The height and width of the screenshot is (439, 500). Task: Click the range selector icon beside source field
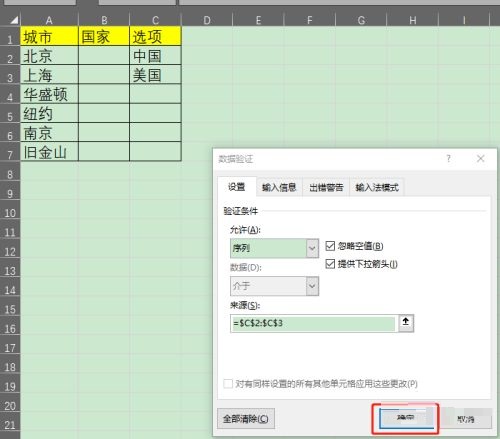pos(406,323)
